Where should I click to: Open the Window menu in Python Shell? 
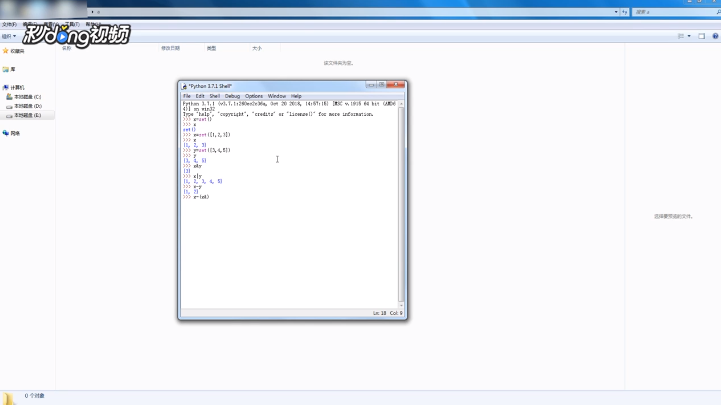coord(277,96)
